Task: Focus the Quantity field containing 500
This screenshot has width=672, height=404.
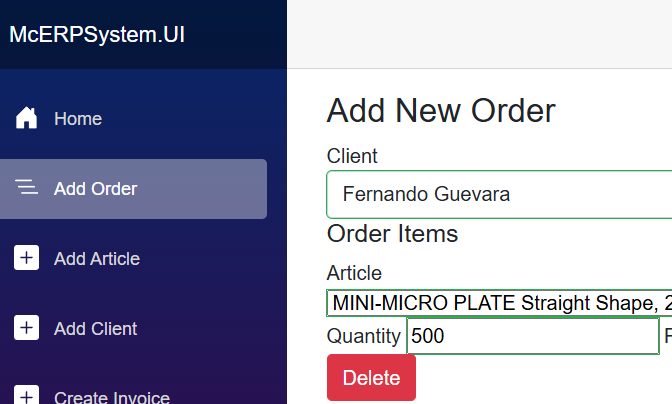Action: point(532,337)
